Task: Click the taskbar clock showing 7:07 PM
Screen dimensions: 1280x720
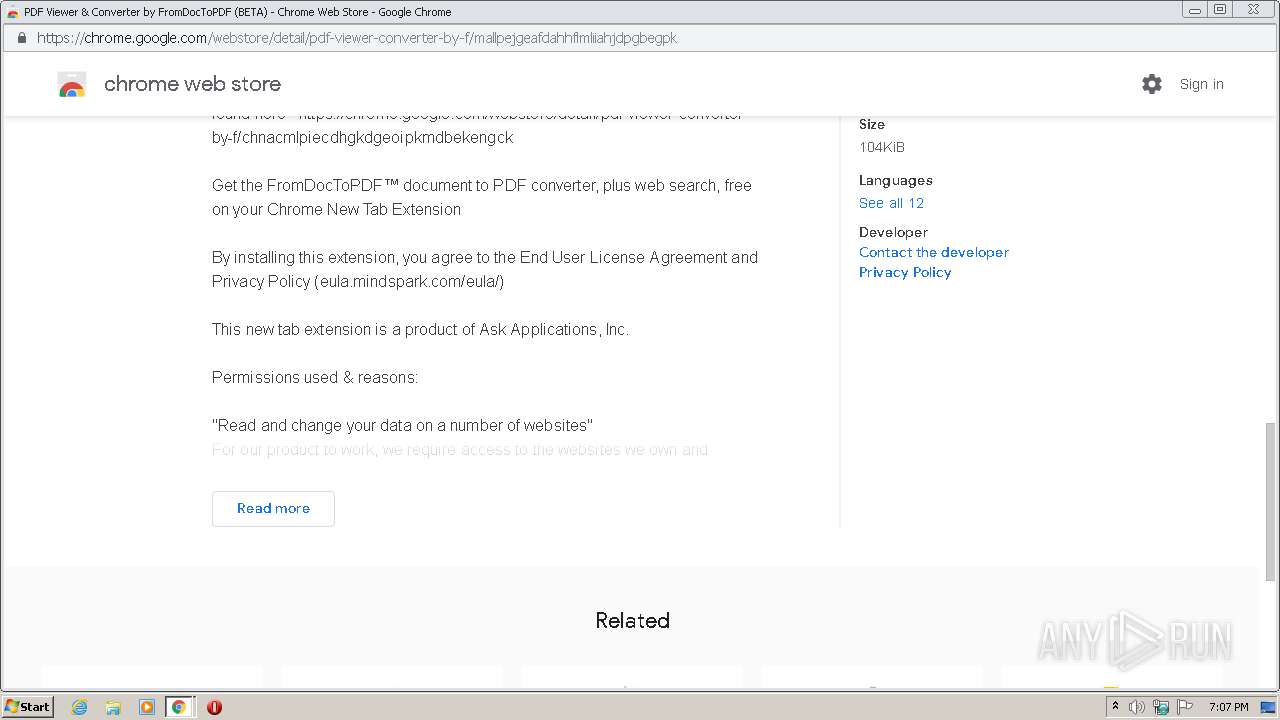Action: click(x=1228, y=707)
